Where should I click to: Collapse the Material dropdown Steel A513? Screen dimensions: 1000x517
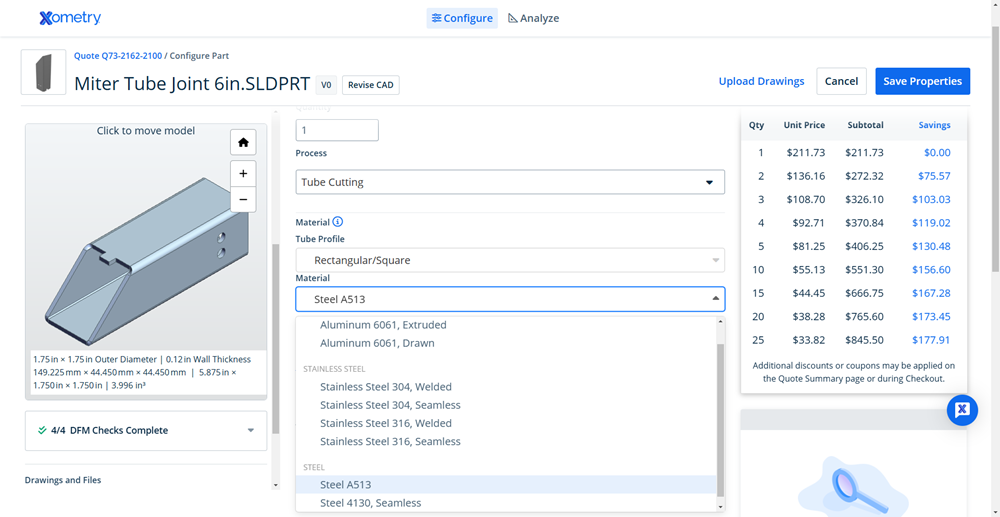(510, 299)
